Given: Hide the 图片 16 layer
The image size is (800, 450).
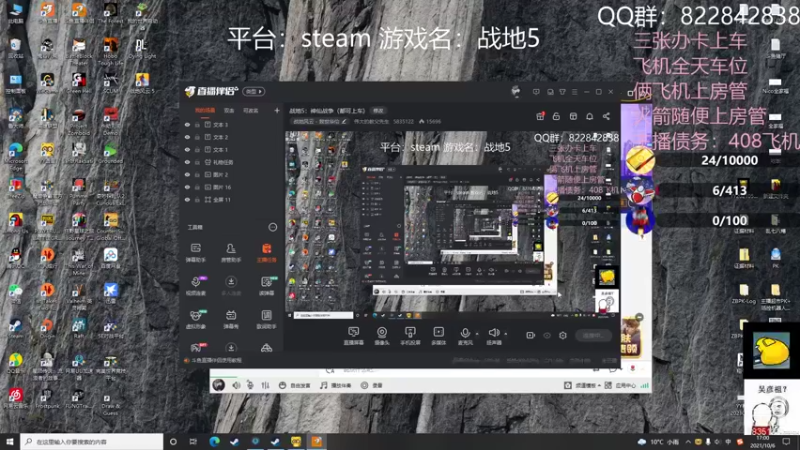Looking at the screenshot, I should tap(187, 187).
